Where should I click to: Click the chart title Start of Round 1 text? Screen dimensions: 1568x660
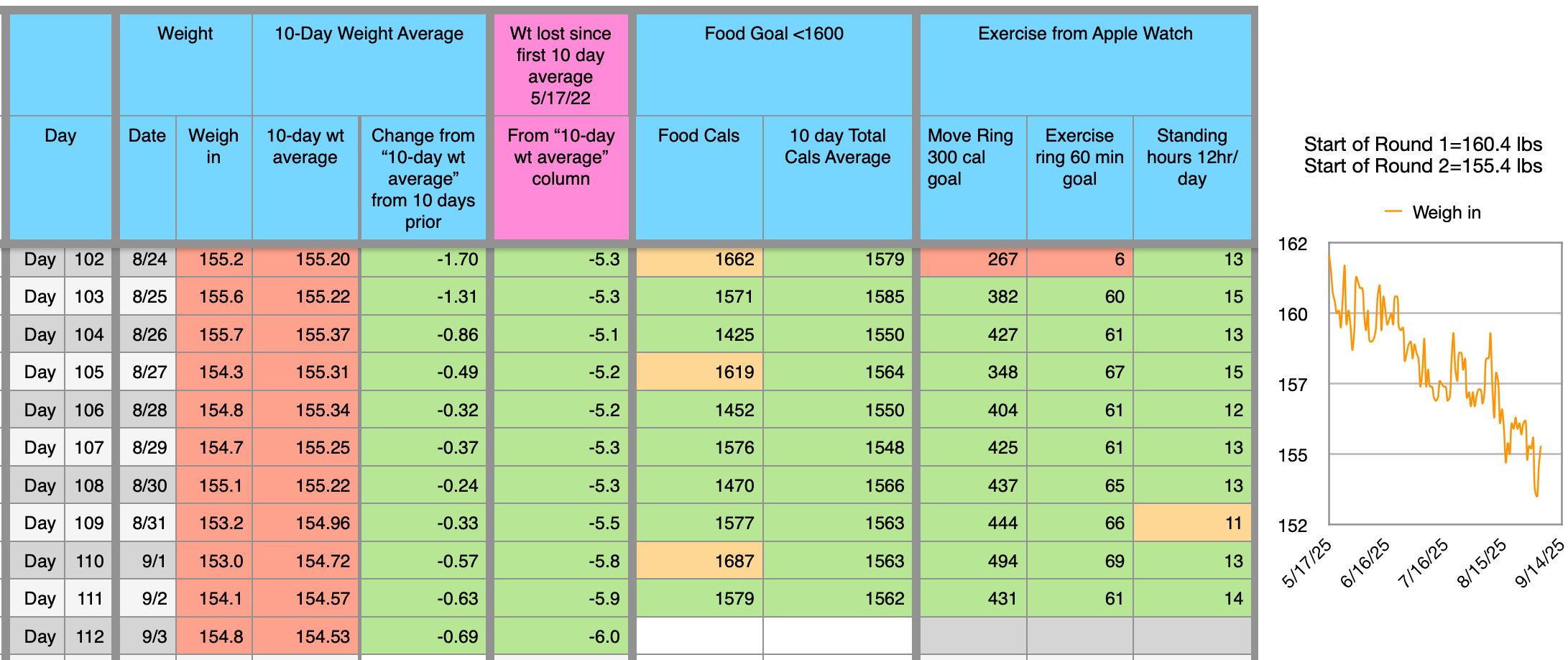click(x=1423, y=145)
